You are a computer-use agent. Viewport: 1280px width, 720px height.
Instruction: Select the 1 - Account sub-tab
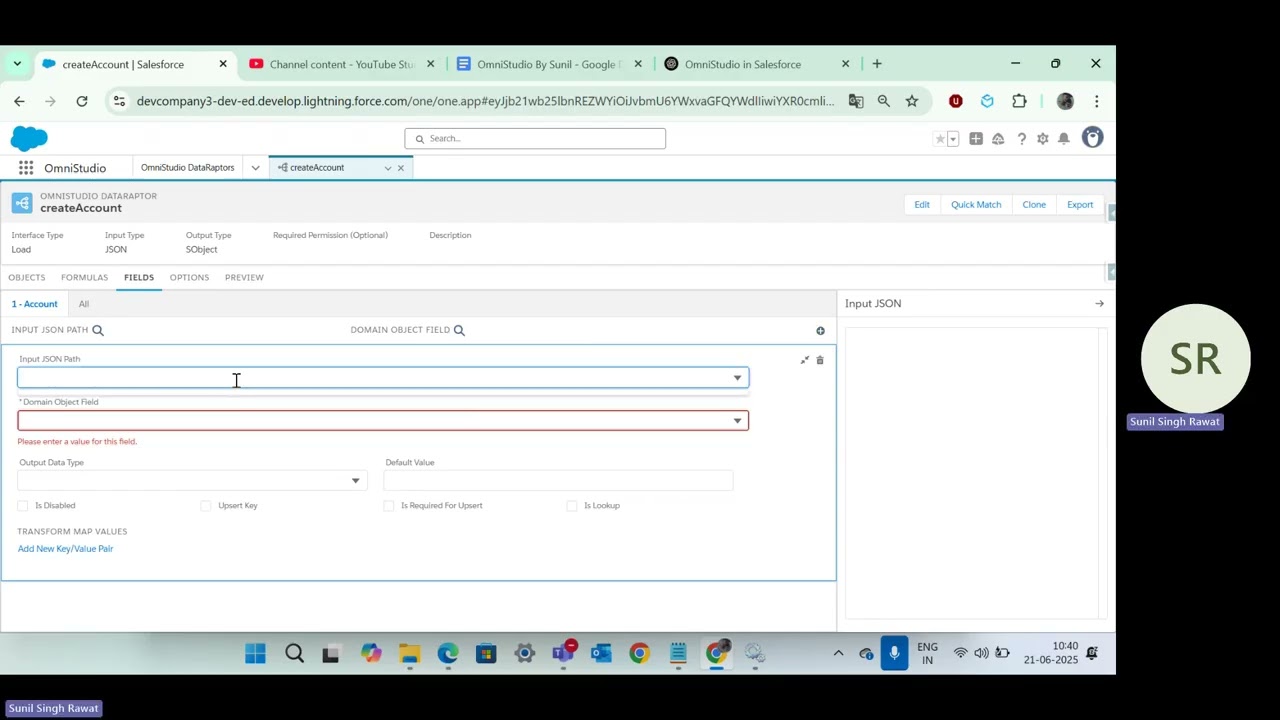(34, 304)
